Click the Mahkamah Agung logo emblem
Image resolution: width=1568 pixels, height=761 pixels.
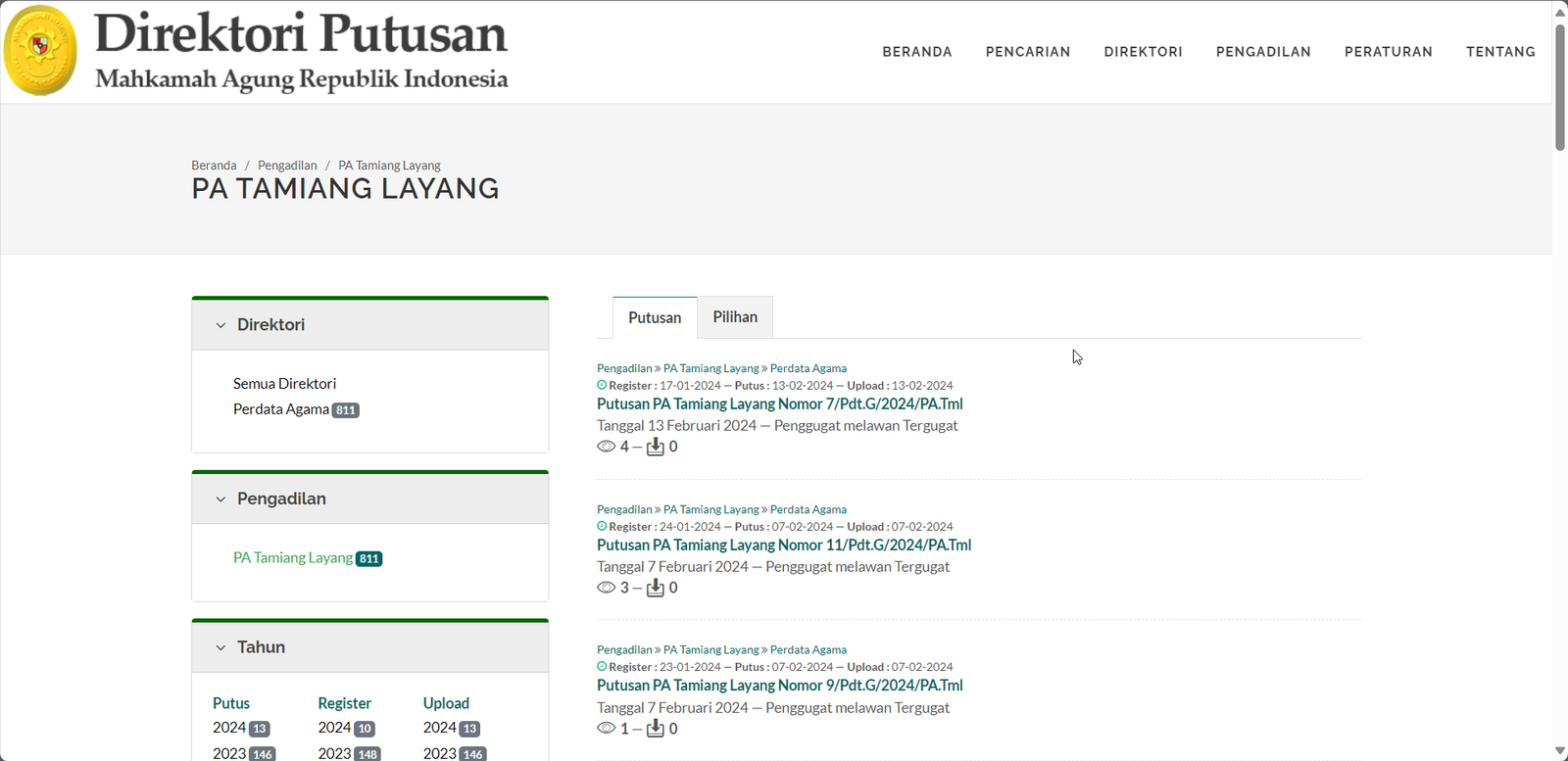pos(40,50)
